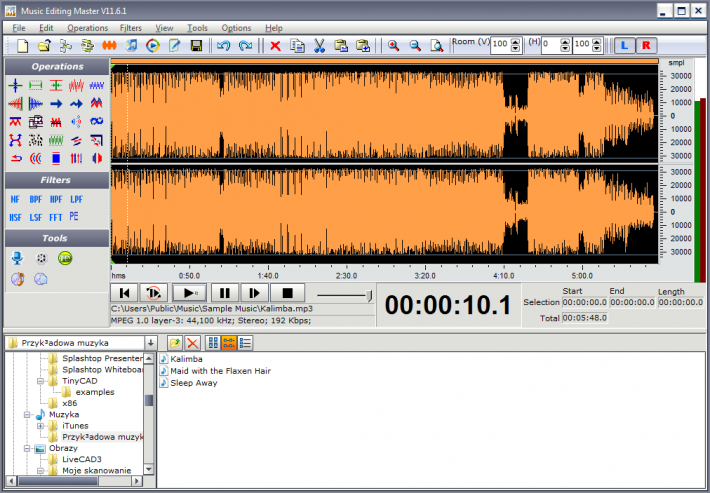This screenshot has width=710, height=493.
Task: Select Maid with the Flaxen Hair
Action: point(216,371)
